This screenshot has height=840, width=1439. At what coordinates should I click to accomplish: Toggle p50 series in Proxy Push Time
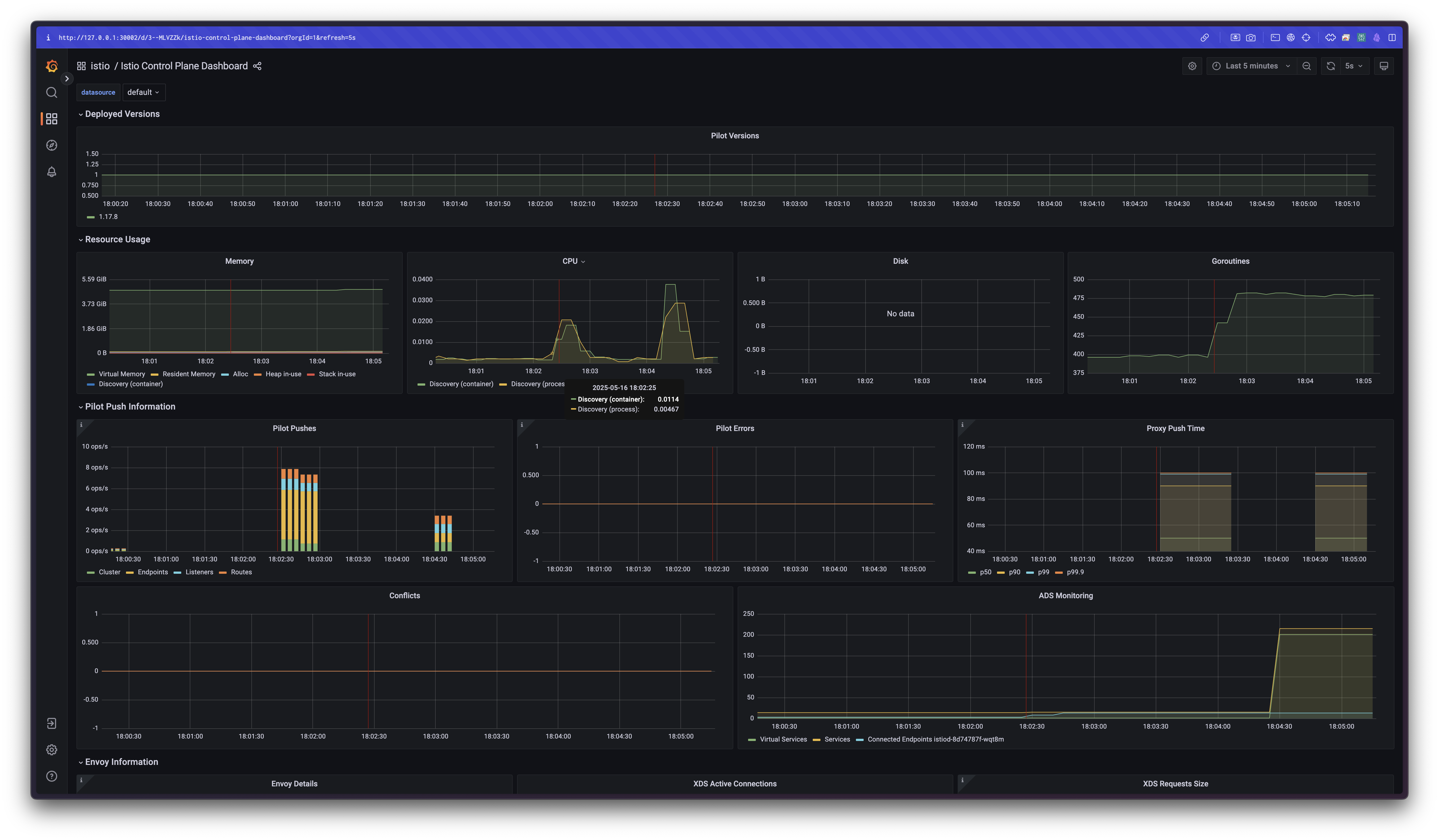coord(986,572)
